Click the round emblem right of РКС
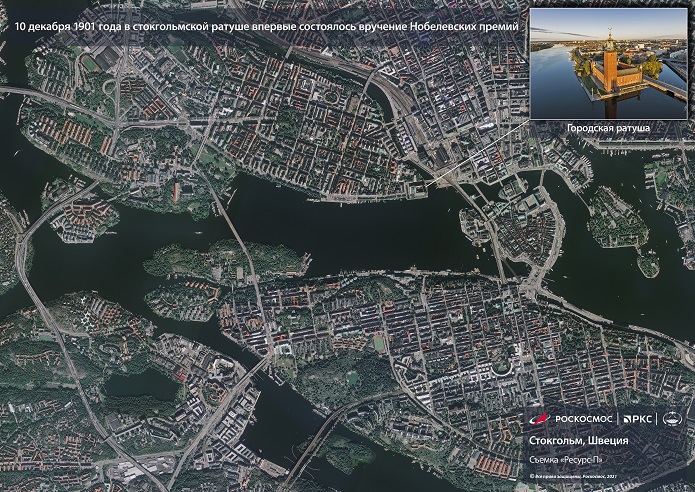The image size is (695, 492). tap(673, 420)
